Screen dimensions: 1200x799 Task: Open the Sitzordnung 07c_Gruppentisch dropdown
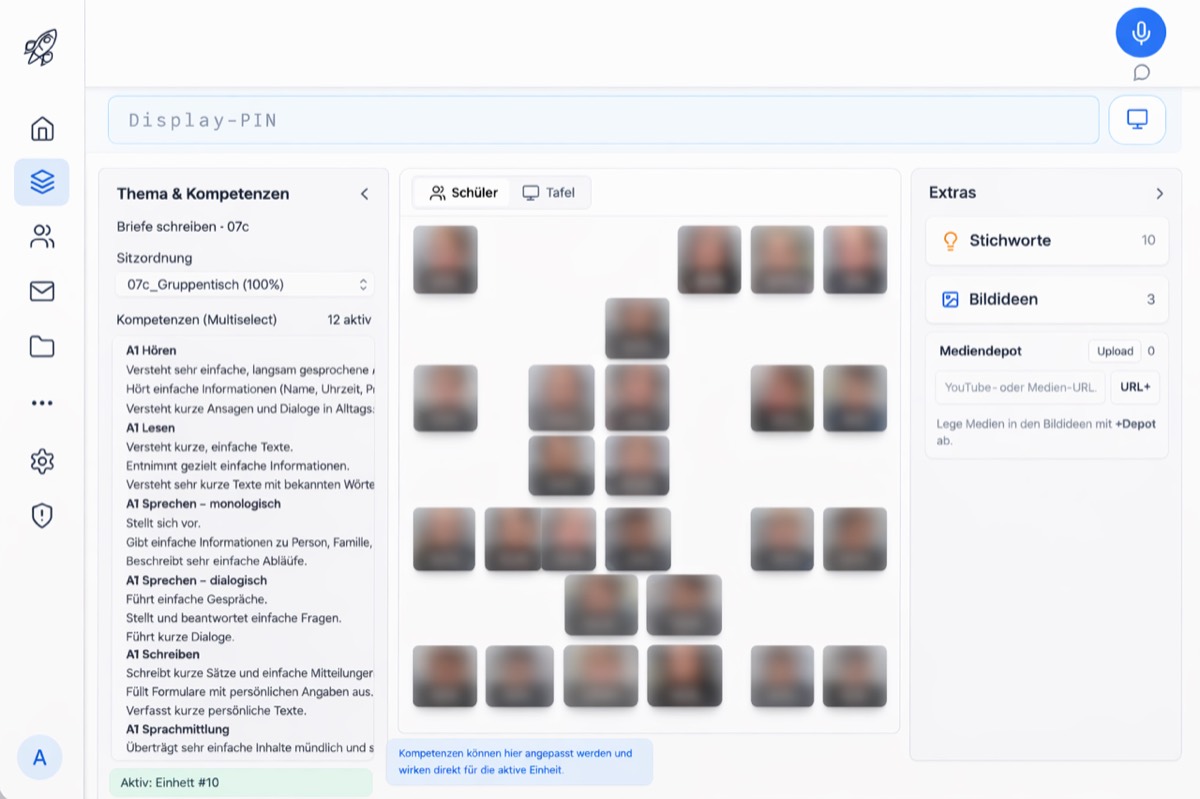point(245,285)
